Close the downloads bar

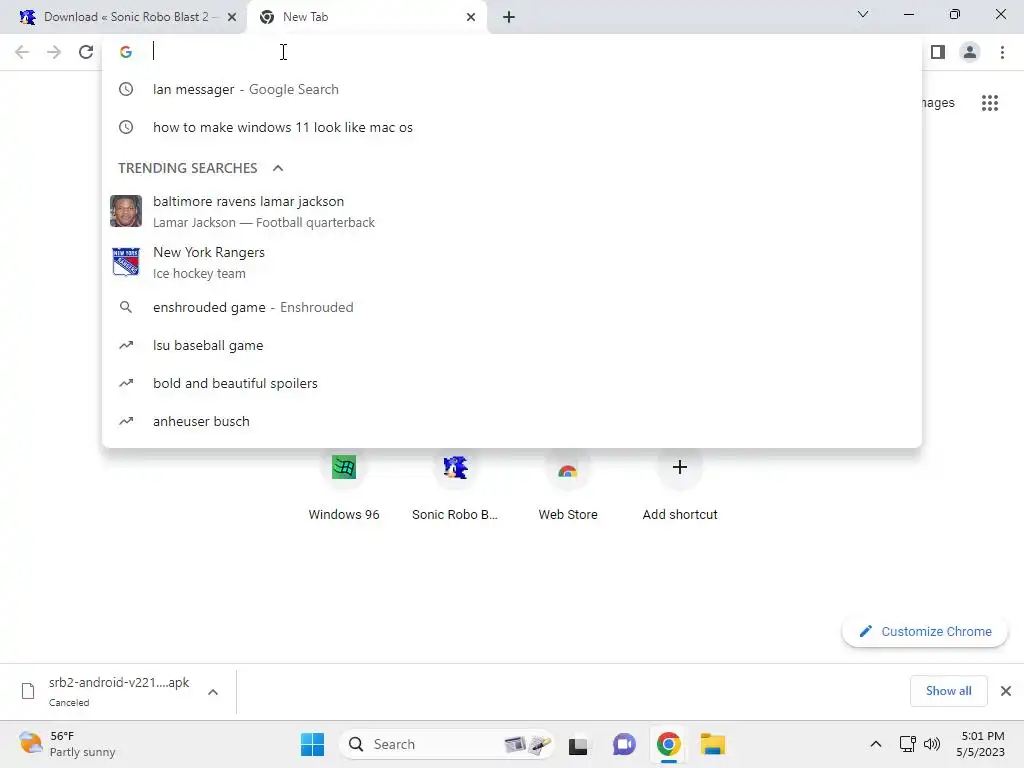[x=1006, y=691]
